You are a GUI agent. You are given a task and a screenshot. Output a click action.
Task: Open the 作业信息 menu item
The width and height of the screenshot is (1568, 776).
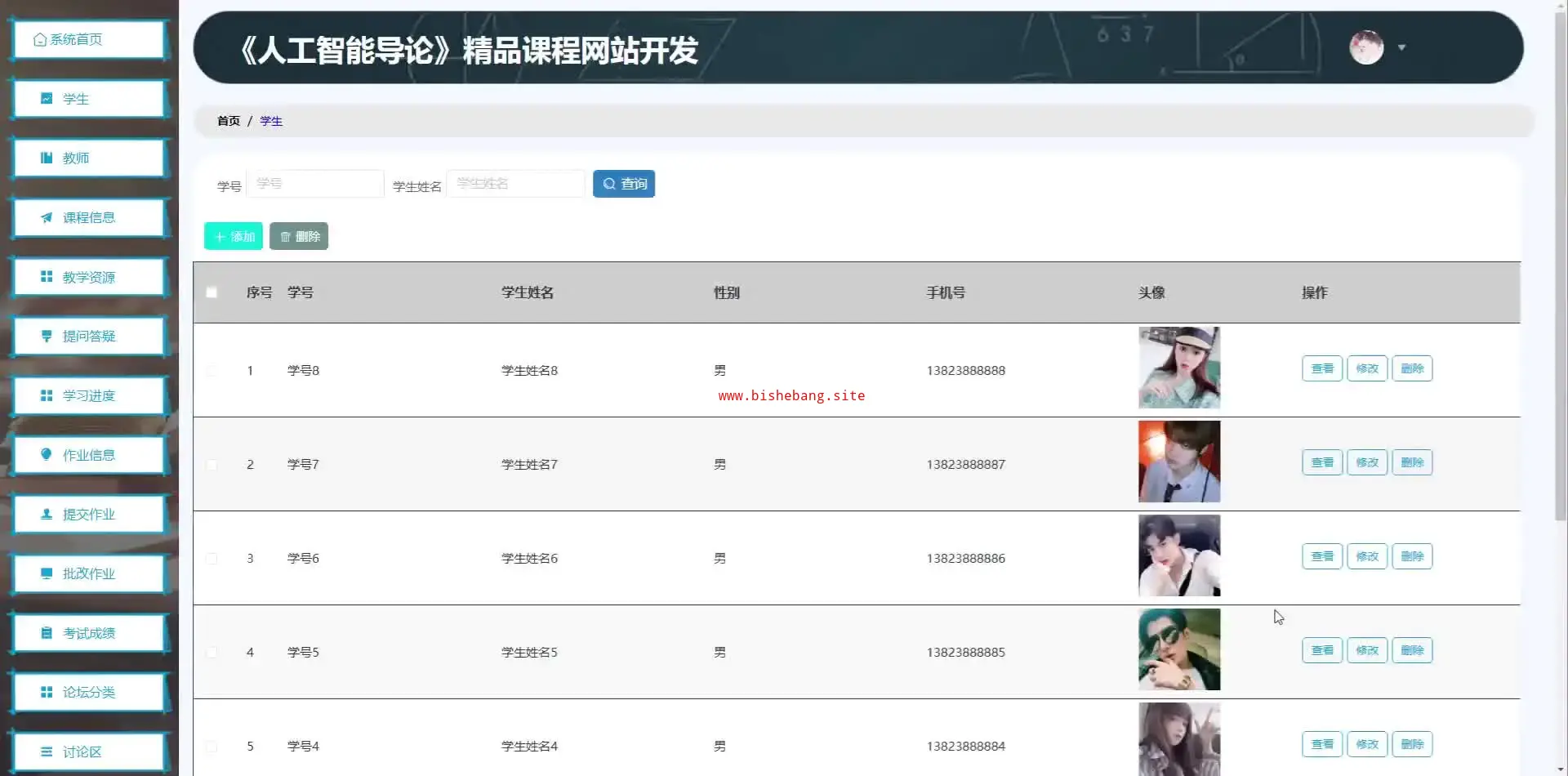pyautogui.click(x=90, y=455)
